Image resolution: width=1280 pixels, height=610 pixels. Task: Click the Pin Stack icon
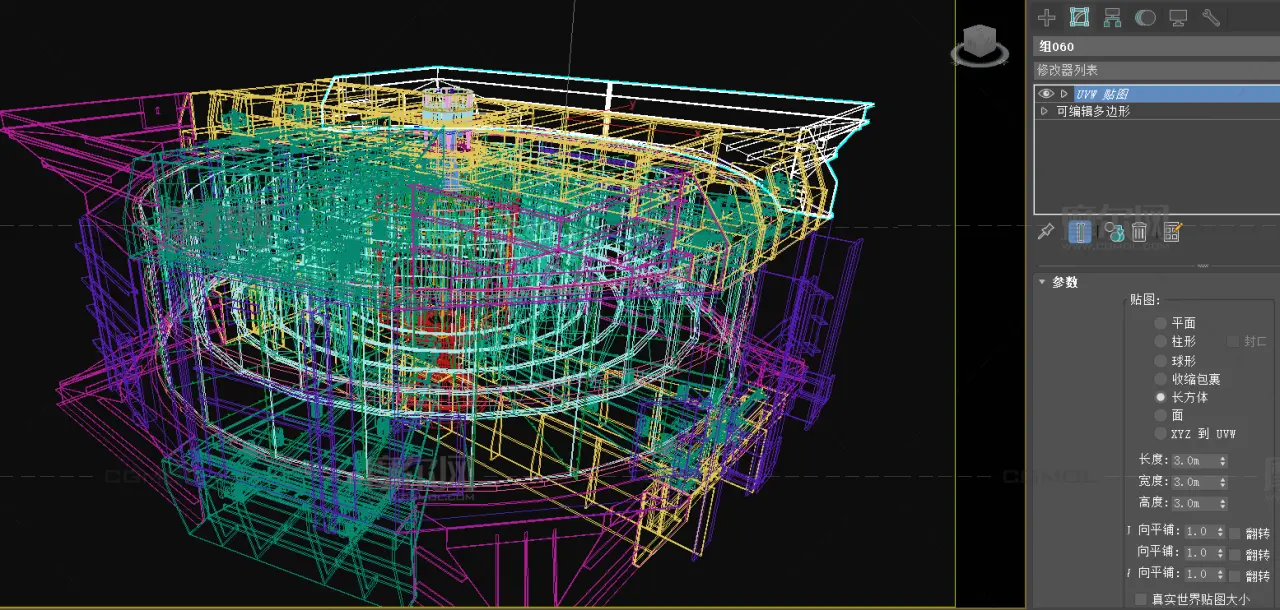[1046, 232]
